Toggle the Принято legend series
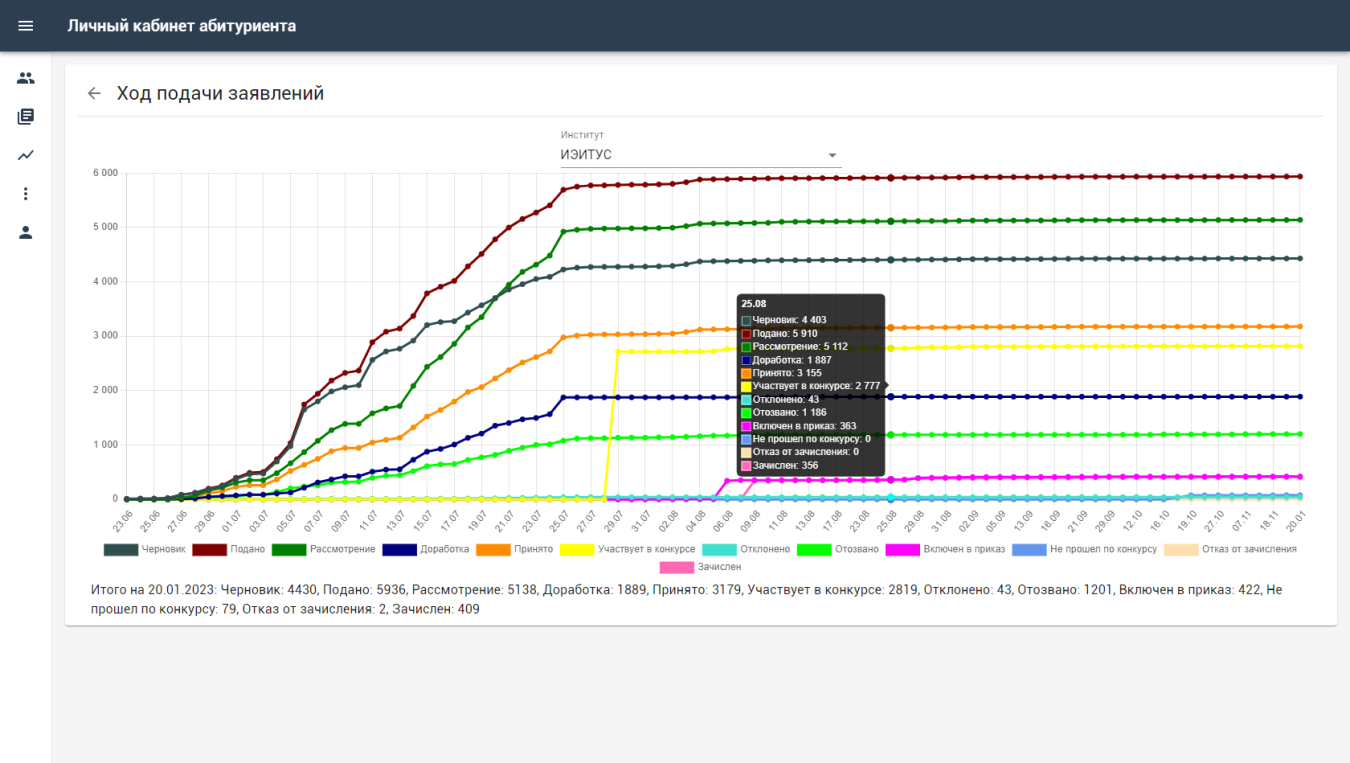Screen dimensions: 1350x763 point(514,549)
